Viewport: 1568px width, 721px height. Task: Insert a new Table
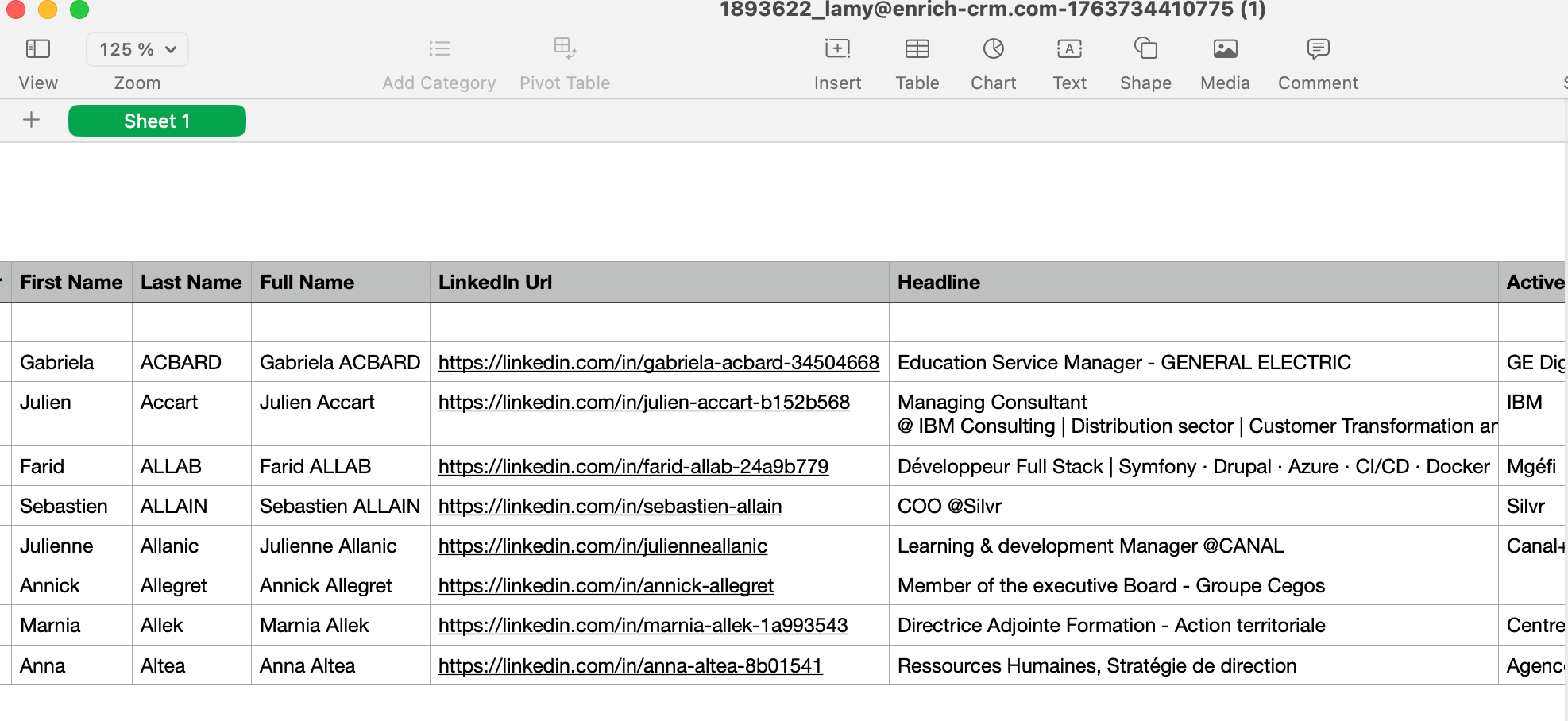pos(917,48)
